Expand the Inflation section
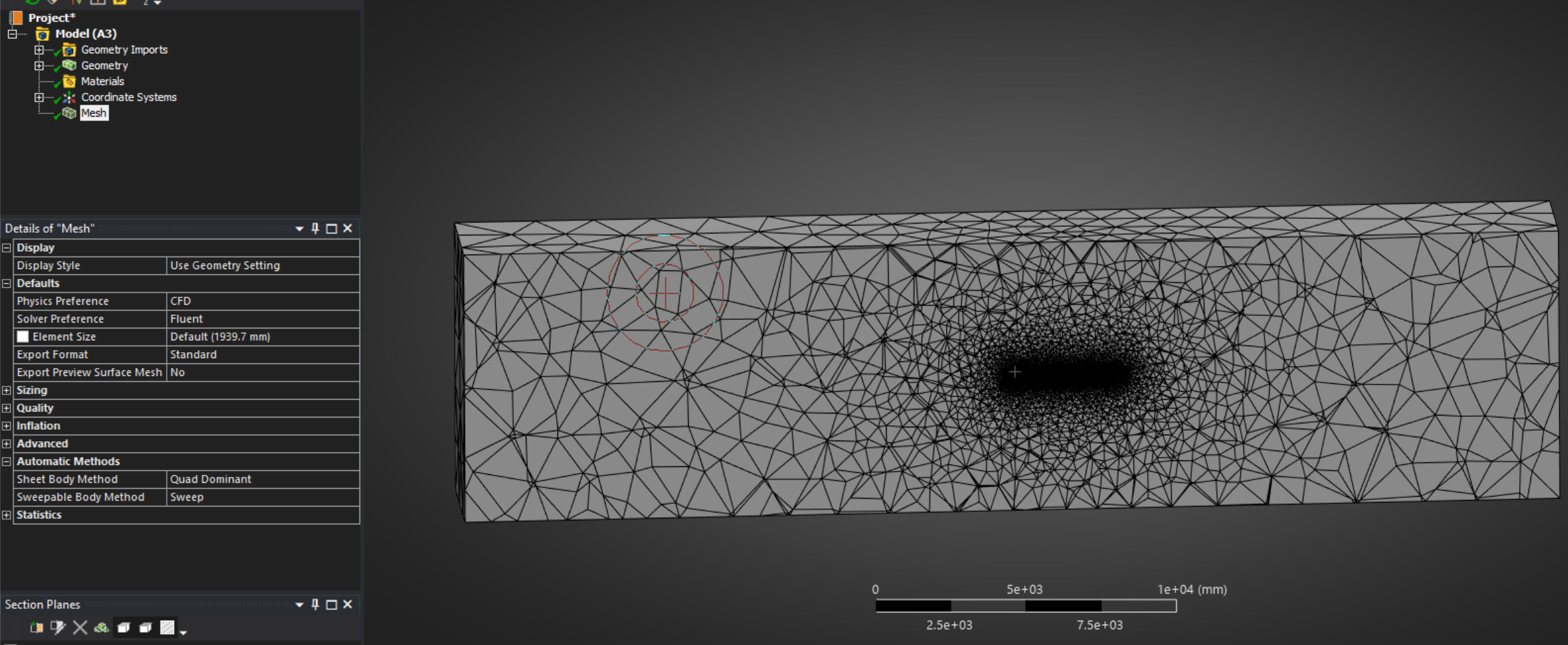1568x645 pixels. pos(7,426)
